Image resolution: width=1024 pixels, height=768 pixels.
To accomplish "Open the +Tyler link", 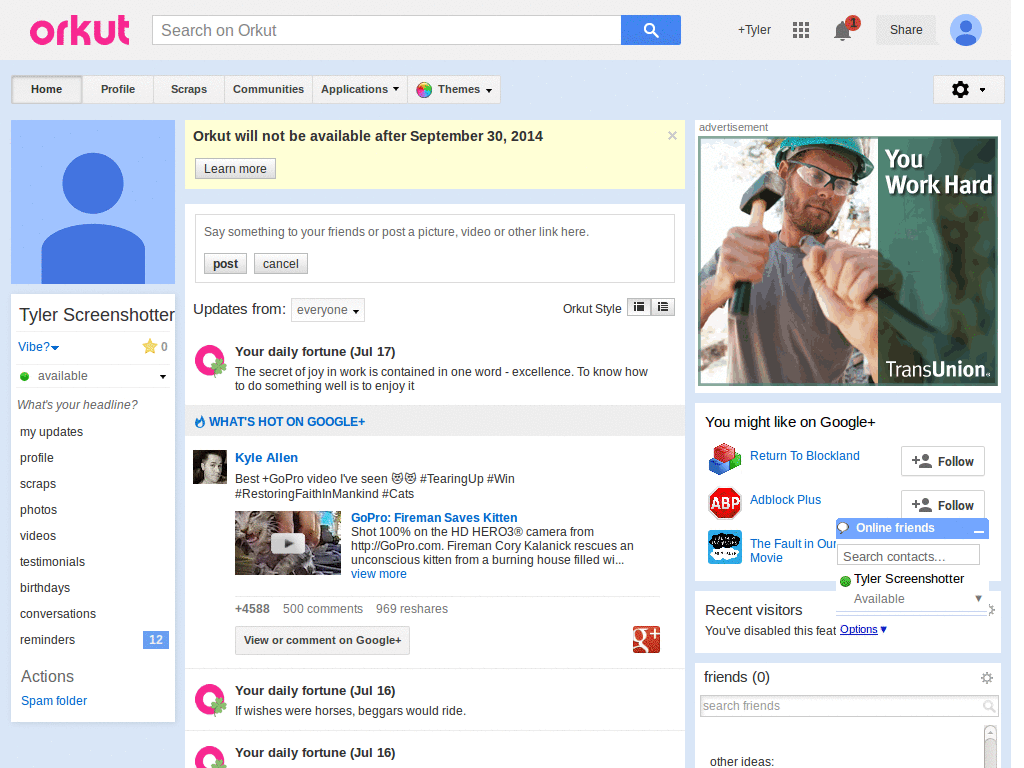I will (x=754, y=30).
